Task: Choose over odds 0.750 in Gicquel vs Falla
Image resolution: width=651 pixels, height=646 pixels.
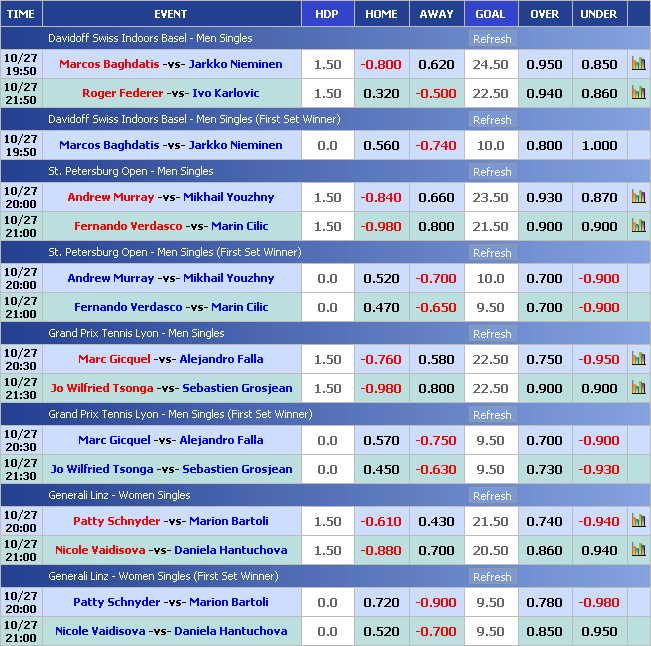Action: click(x=544, y=359)
